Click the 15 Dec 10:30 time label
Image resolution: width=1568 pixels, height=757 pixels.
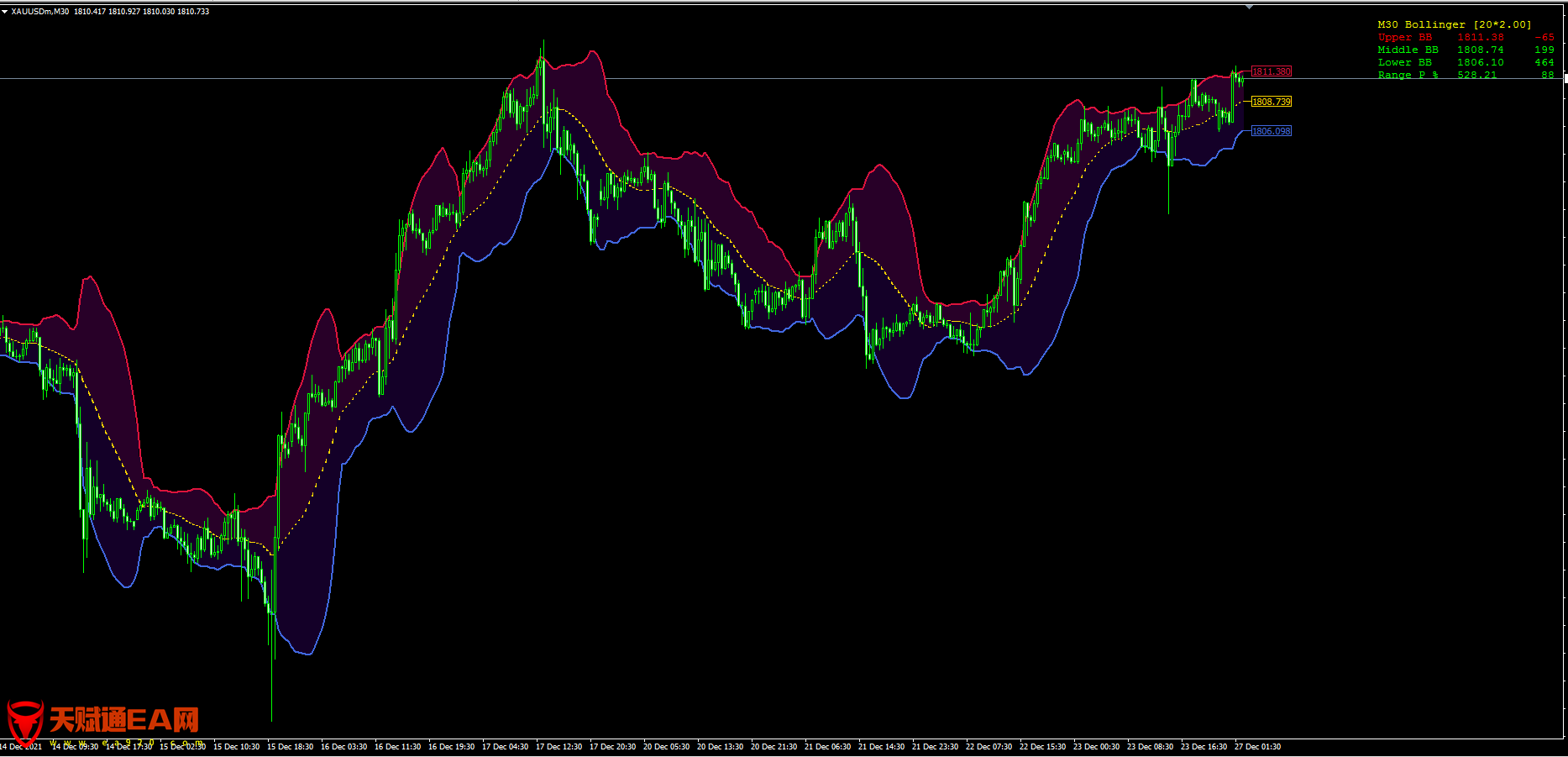(x=237, y=746)
